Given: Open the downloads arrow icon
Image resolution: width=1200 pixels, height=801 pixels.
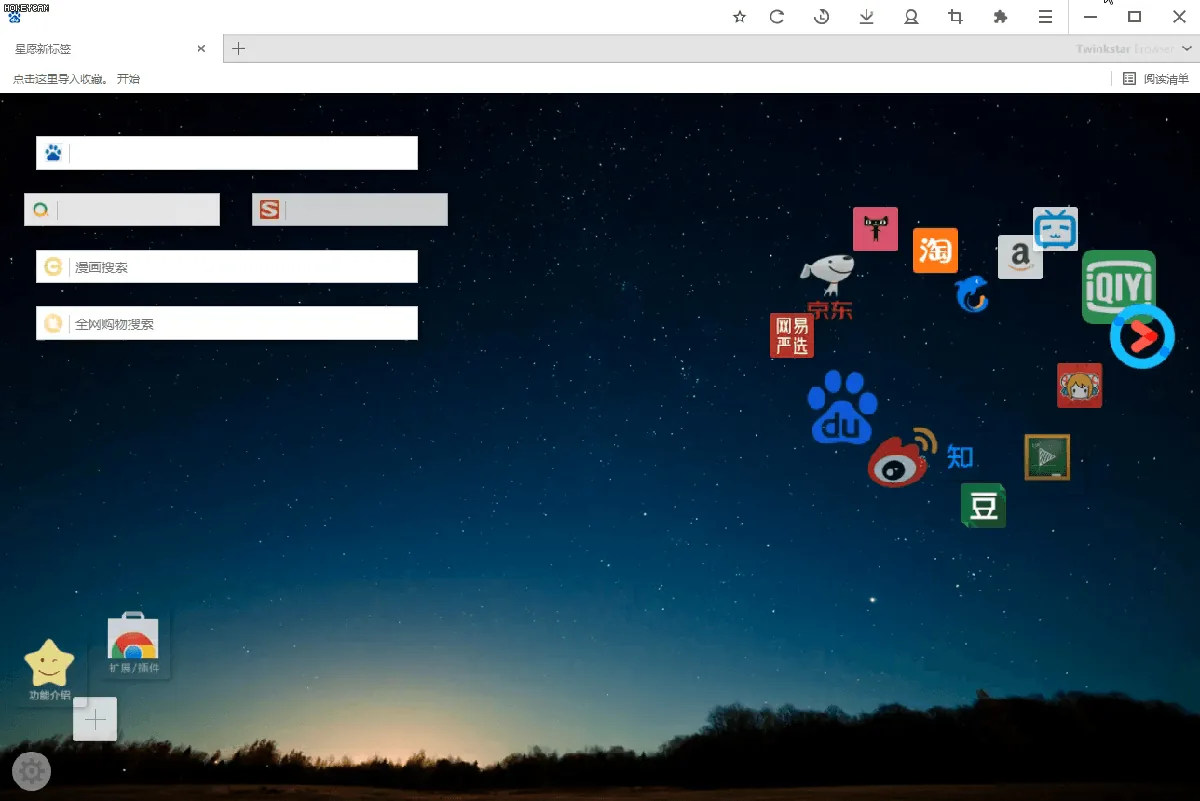Looking at the screenshot, I should (x=866, y=17).
